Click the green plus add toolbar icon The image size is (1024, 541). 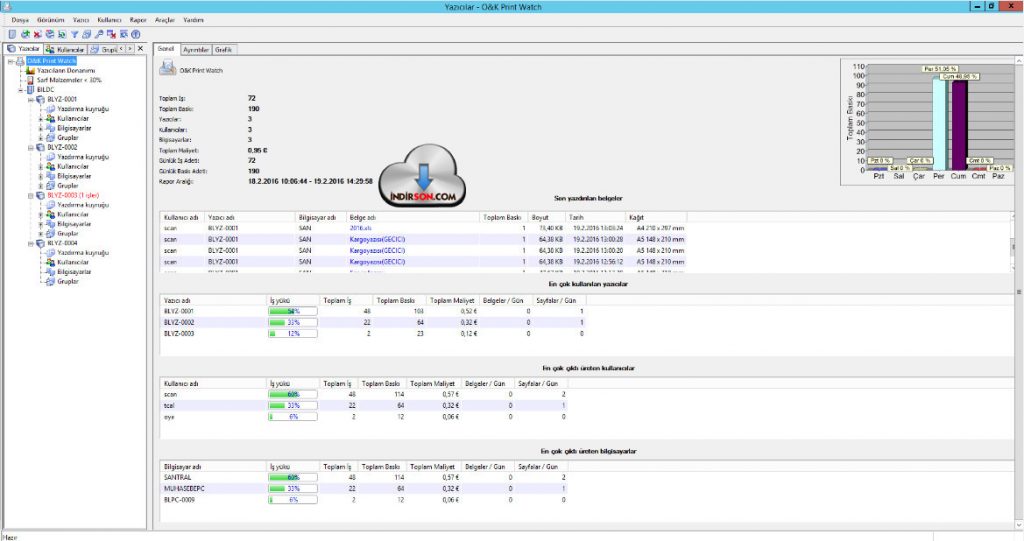(25, 34)
